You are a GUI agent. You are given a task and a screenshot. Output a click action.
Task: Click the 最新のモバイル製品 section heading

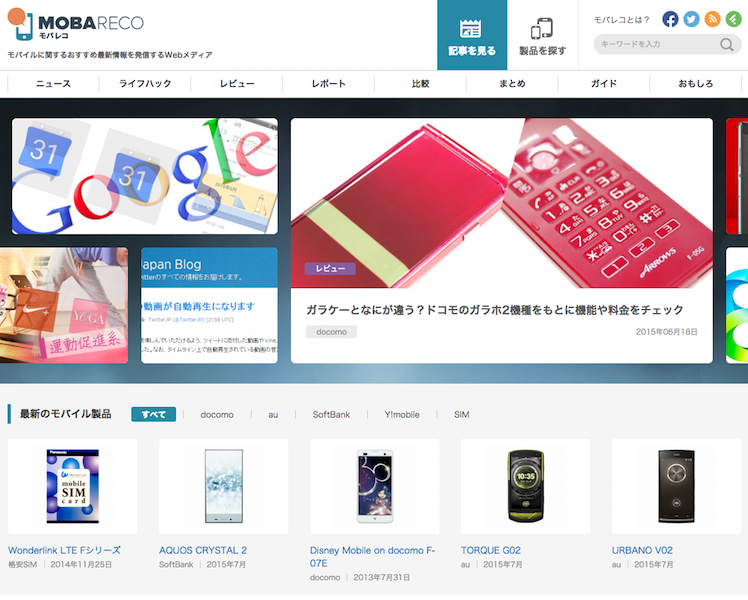65,414
